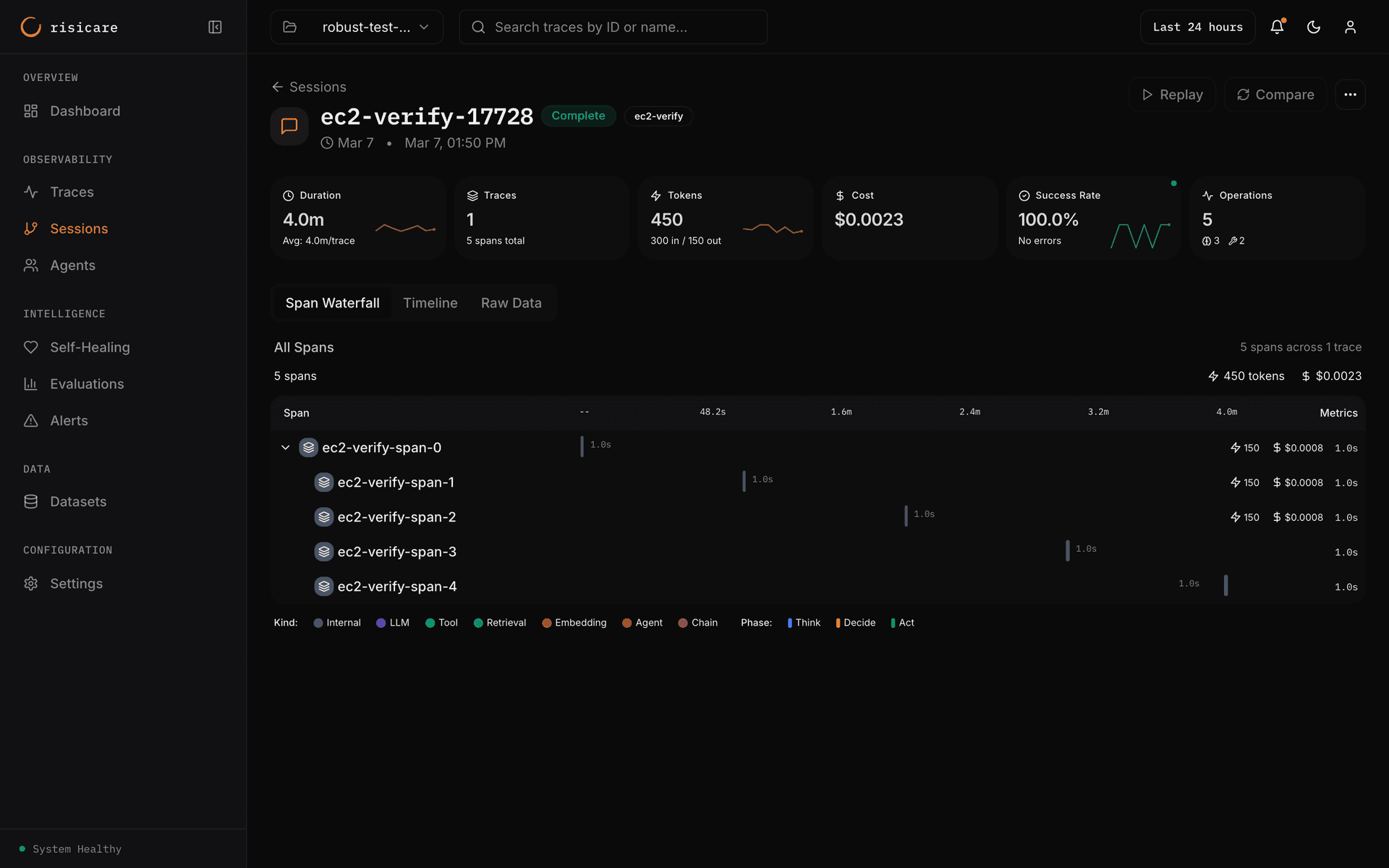The image size is (1389, 868).
Task: Toggle the Think phase filter
Action: click(804, 622)
